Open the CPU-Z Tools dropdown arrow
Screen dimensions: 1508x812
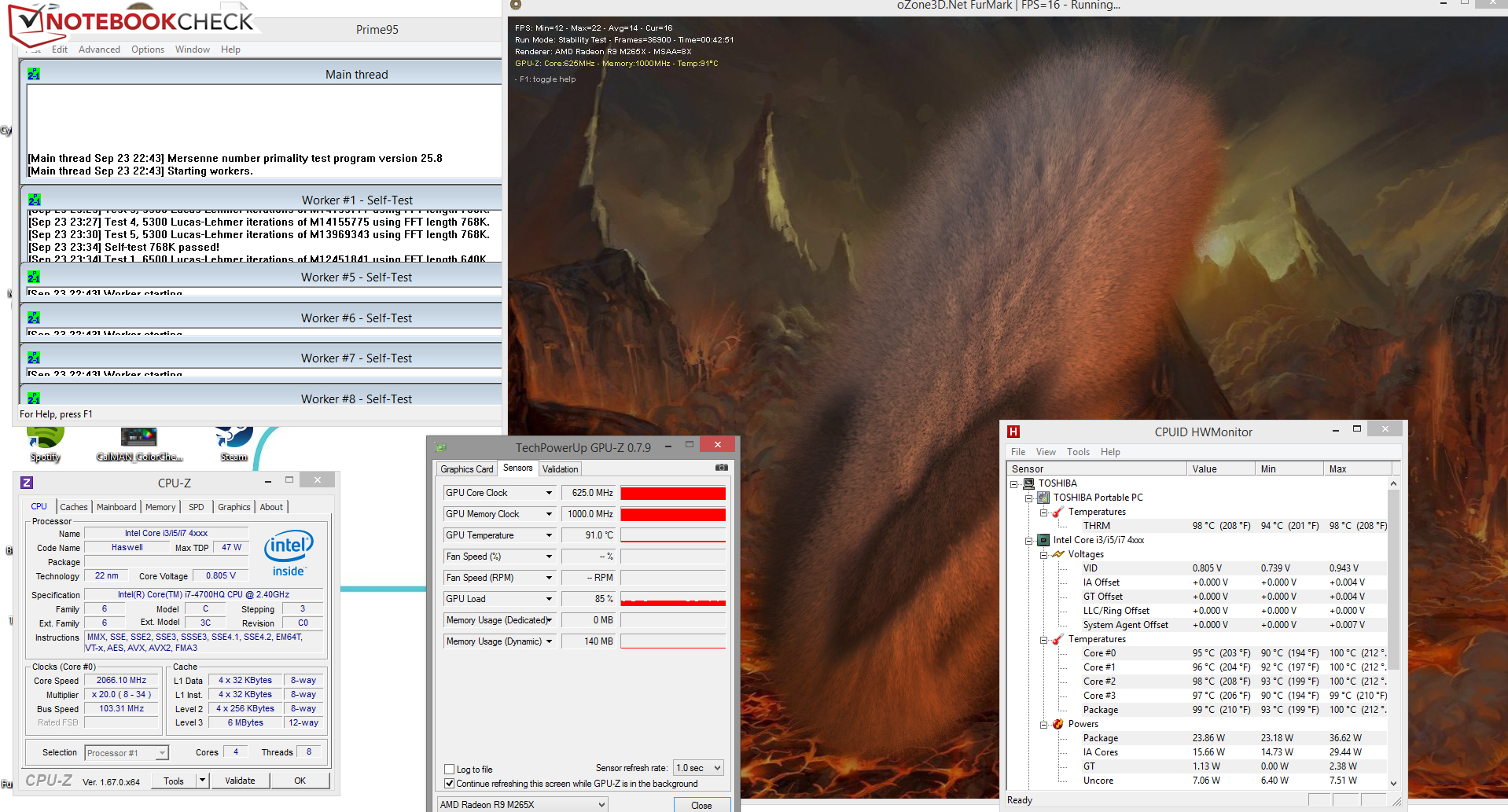coord(202,781)
